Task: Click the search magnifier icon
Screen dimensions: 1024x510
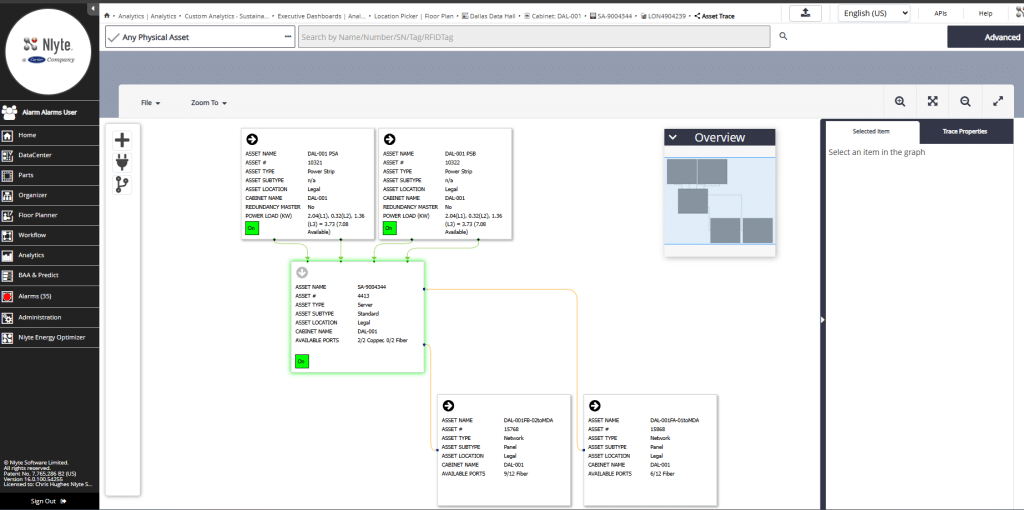Action: coord(783,37)
